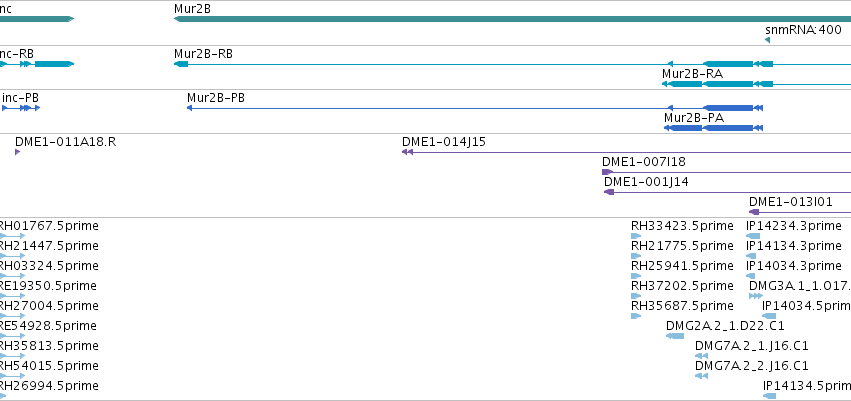Viewport: 851px width, 401px height.
Task: Select the snmRNA:400 feature label
Action: [803, 30]
